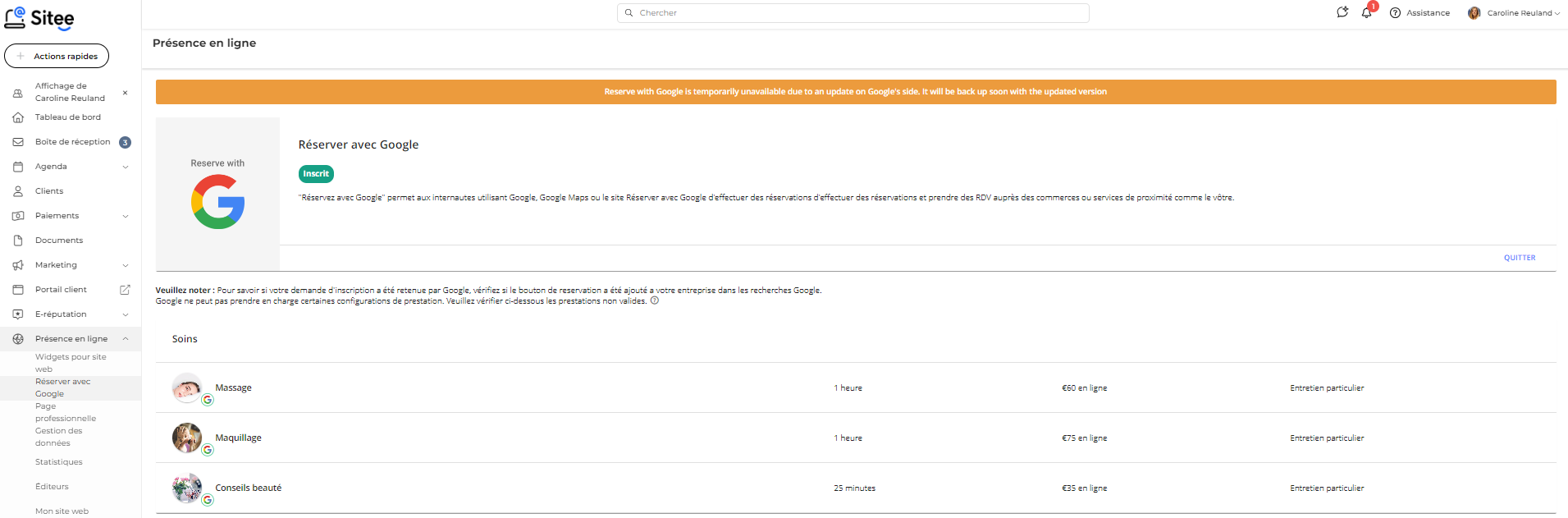1568x518 pixels.
Task: Click the Inscrit status badge
Action: [x=316, y=174]
